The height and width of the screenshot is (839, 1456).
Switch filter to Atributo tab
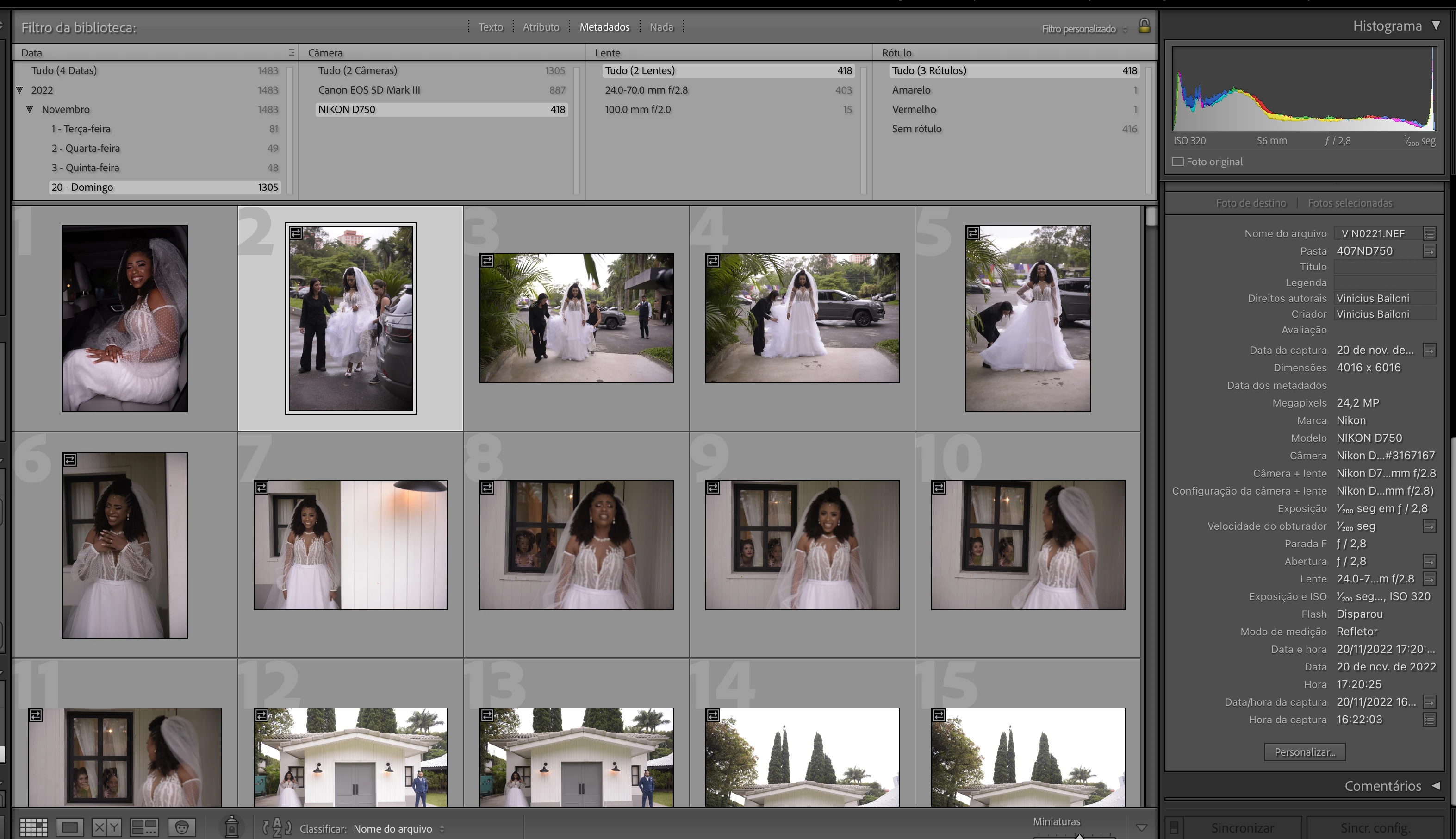540,27
